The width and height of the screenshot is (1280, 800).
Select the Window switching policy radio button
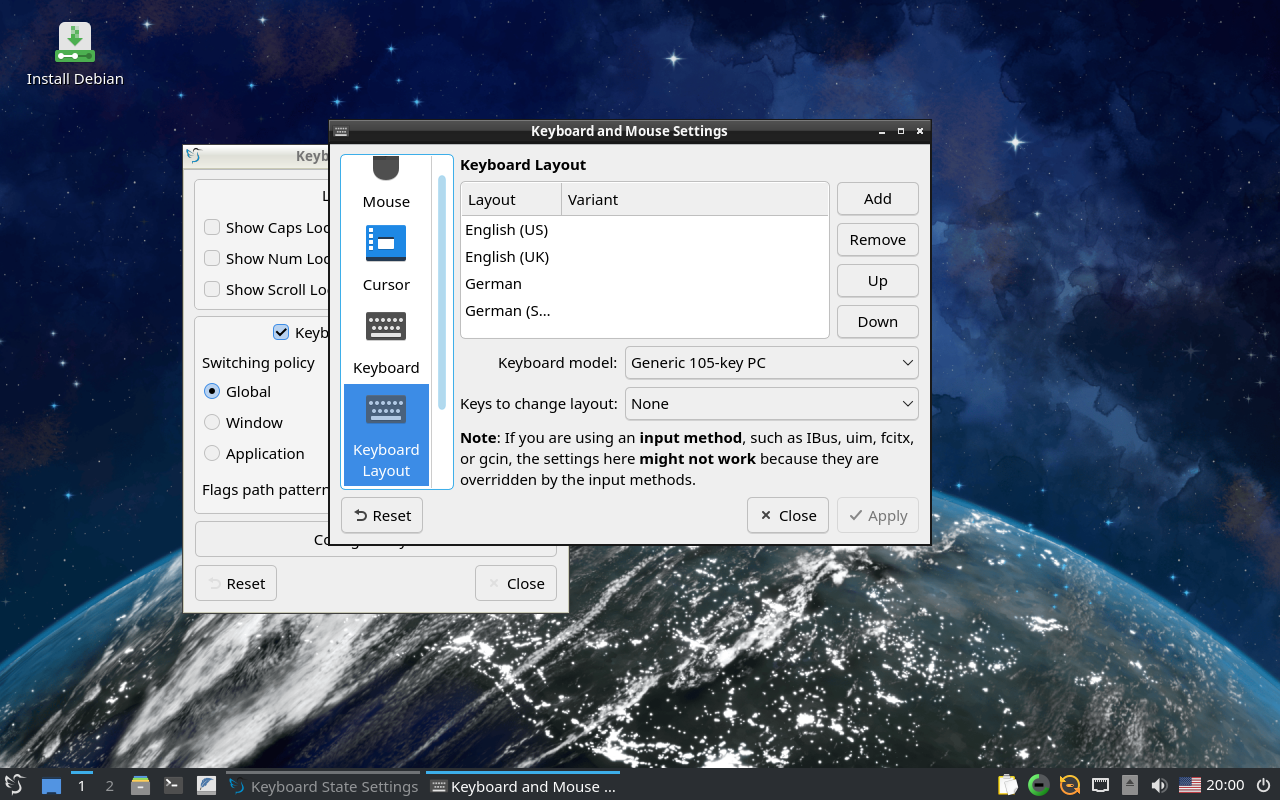pos(212,423)
